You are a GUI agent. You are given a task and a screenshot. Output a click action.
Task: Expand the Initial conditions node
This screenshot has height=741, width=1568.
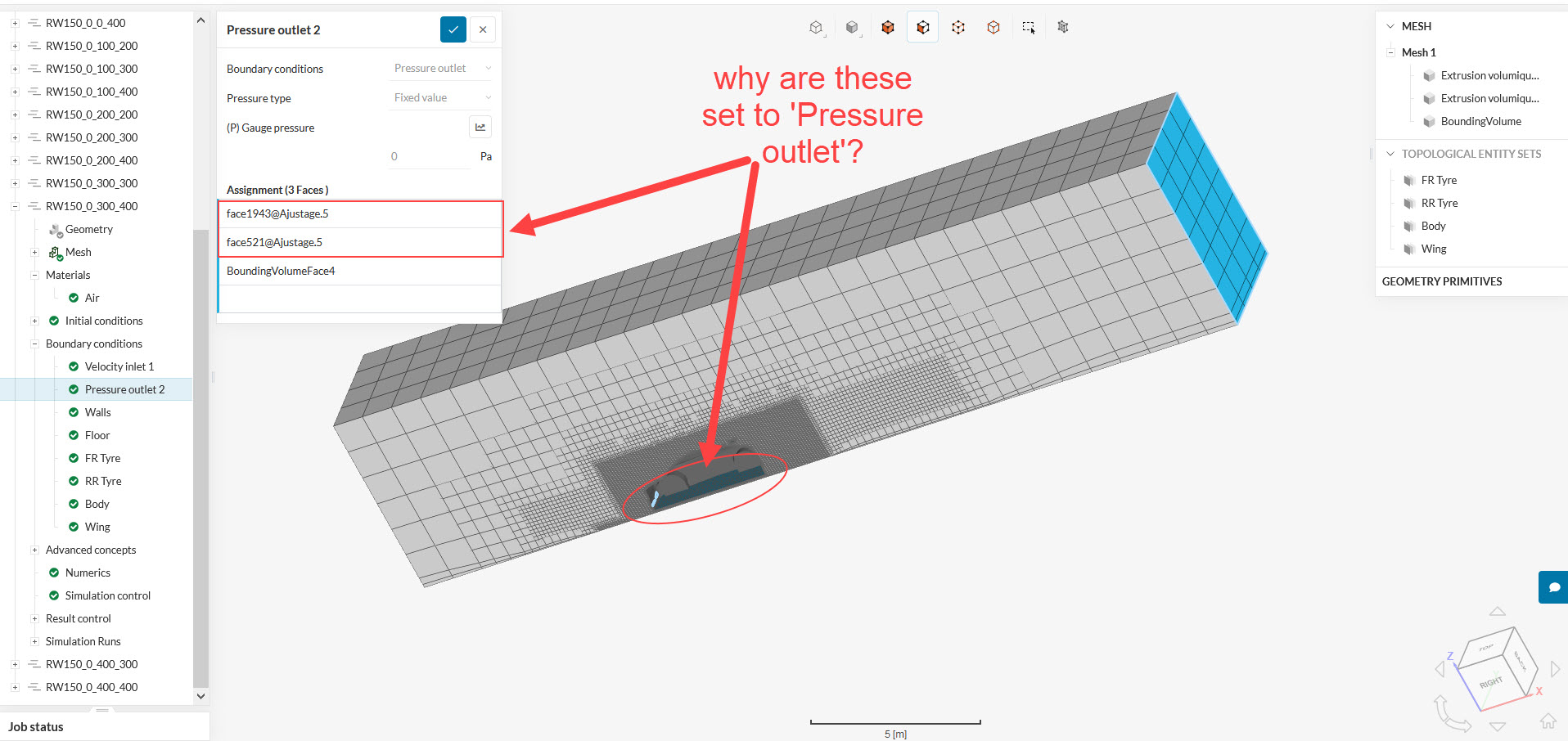click(x=34, y=321)
